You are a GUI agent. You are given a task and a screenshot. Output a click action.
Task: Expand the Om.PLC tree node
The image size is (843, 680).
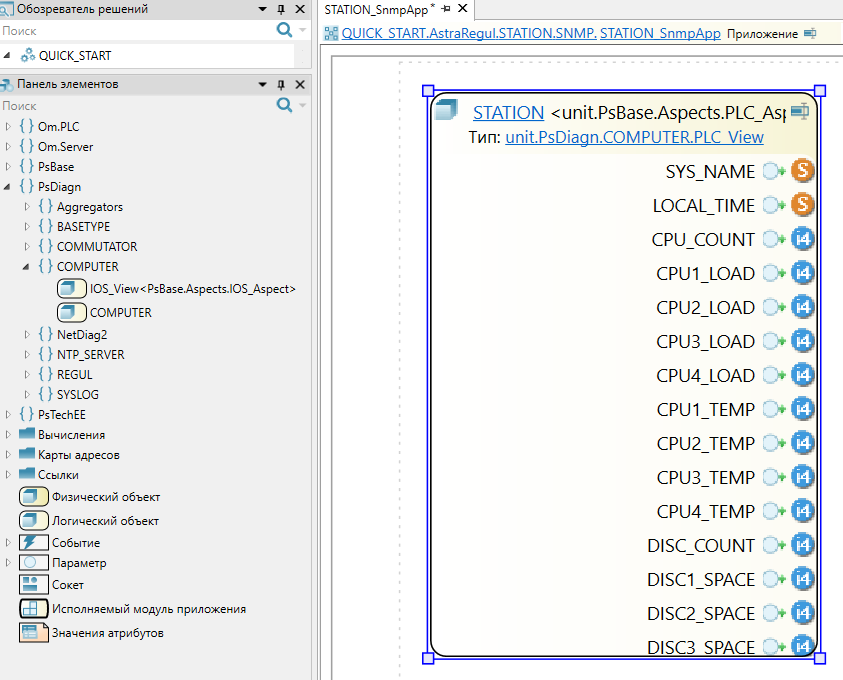coord(9,127)
